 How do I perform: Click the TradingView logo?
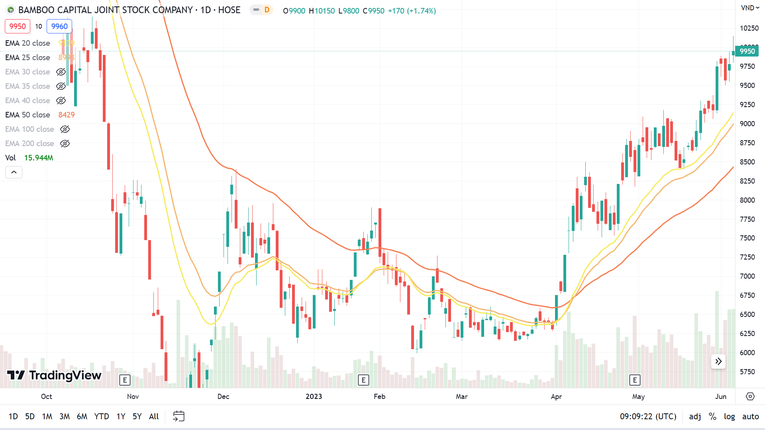pos(54,376)
